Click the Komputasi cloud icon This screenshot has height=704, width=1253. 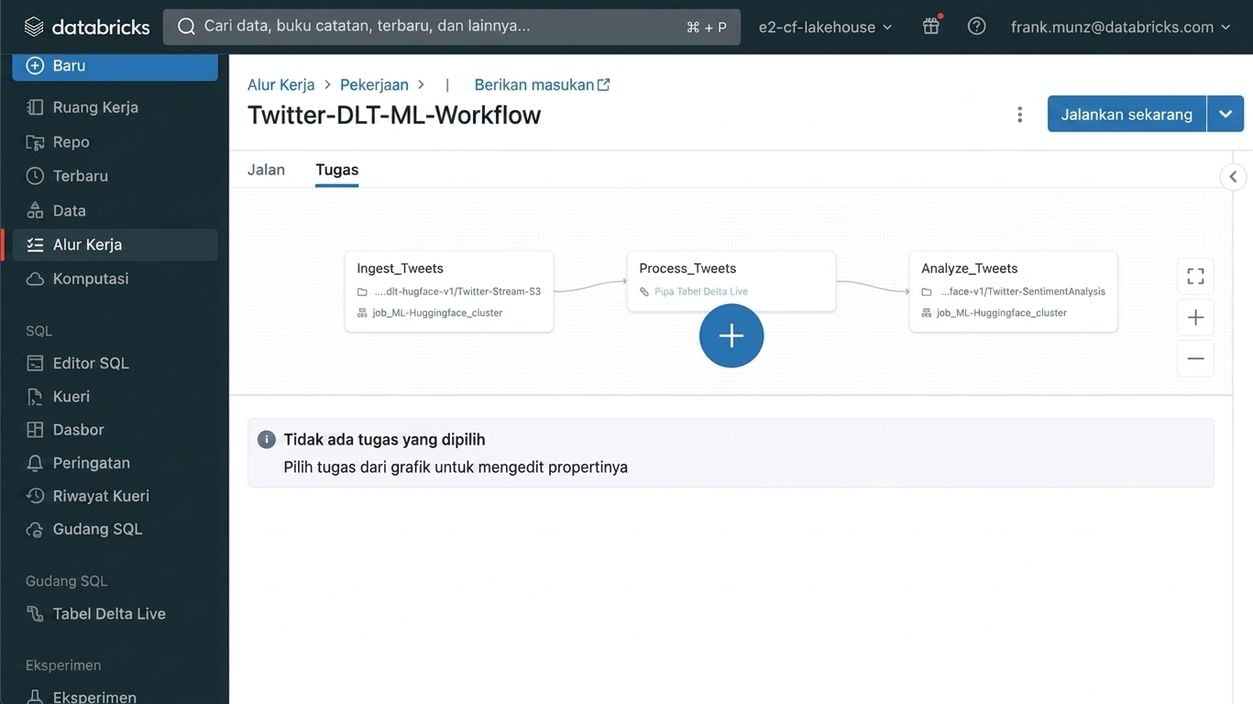[35, 278]
